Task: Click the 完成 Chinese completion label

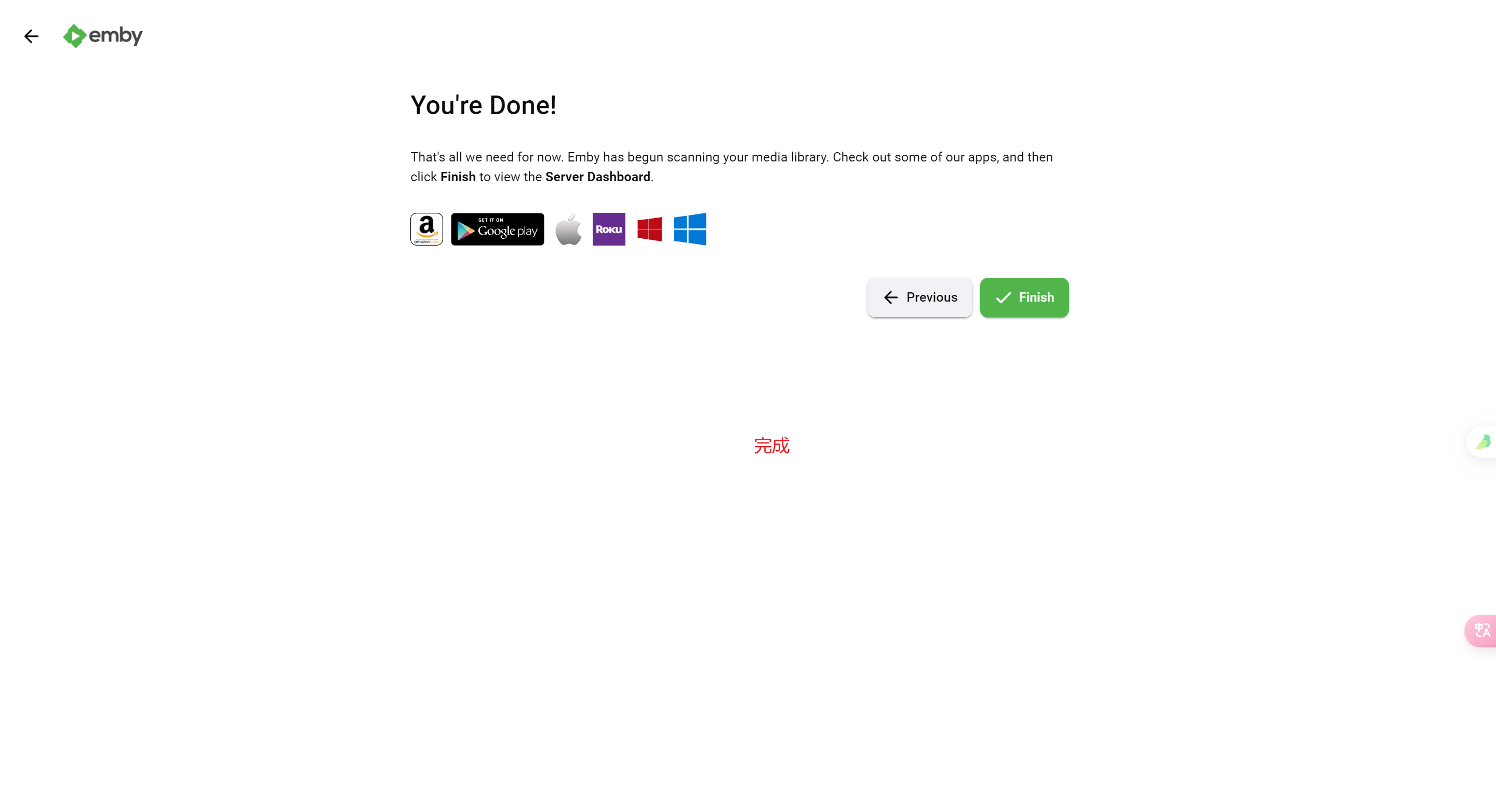Action: pyautogui.click(x=772, y=445)
